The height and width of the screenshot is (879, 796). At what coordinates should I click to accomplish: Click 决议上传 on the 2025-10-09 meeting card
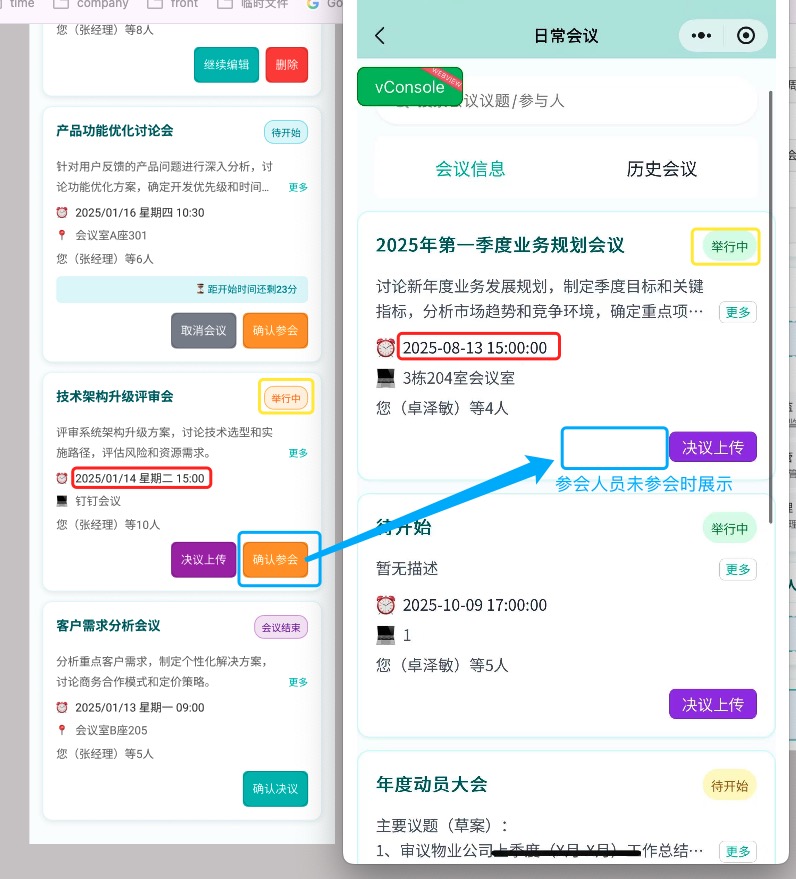(x=712, y=704)
